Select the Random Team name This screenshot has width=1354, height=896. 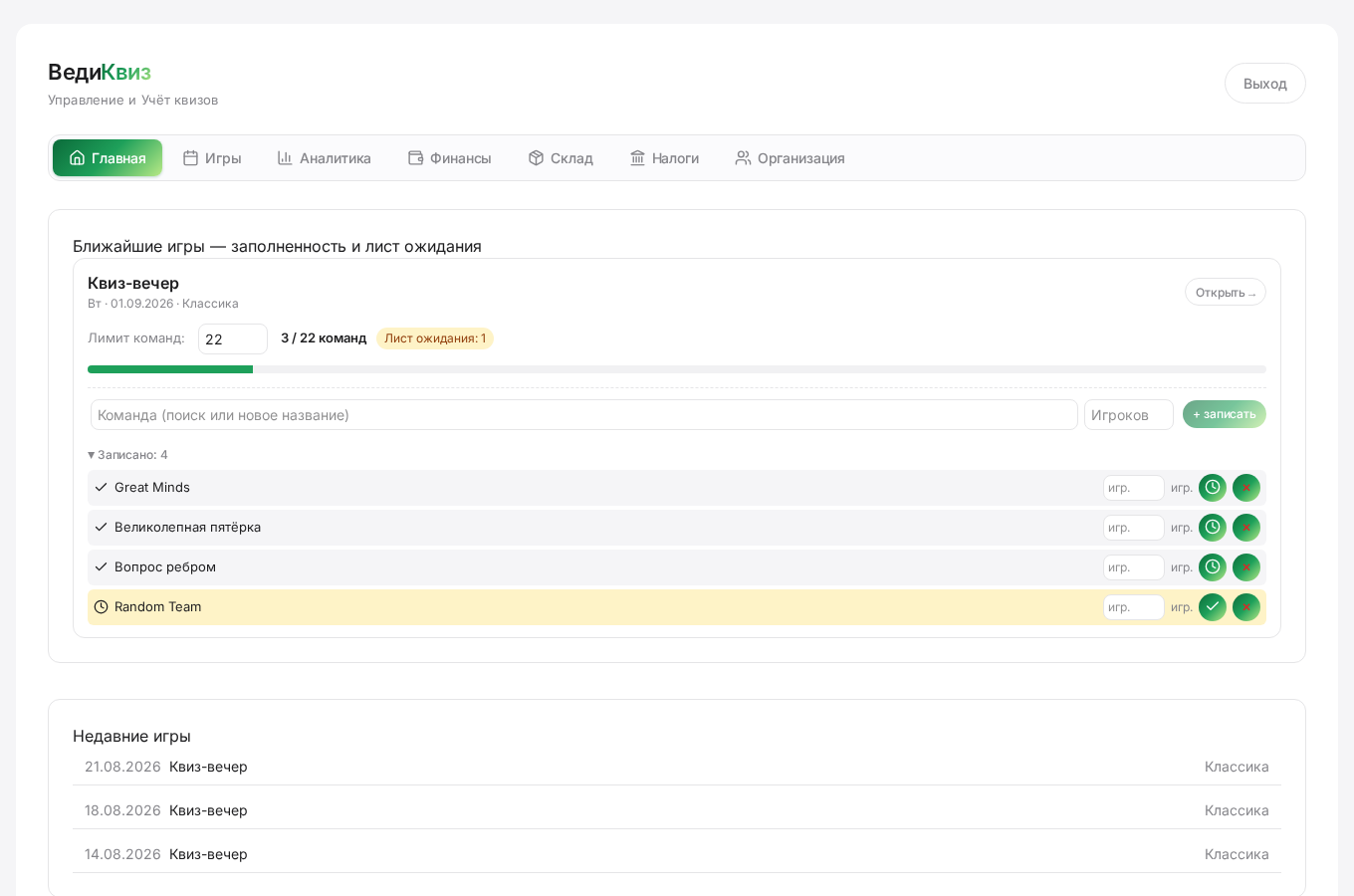(x=157, y=607)
